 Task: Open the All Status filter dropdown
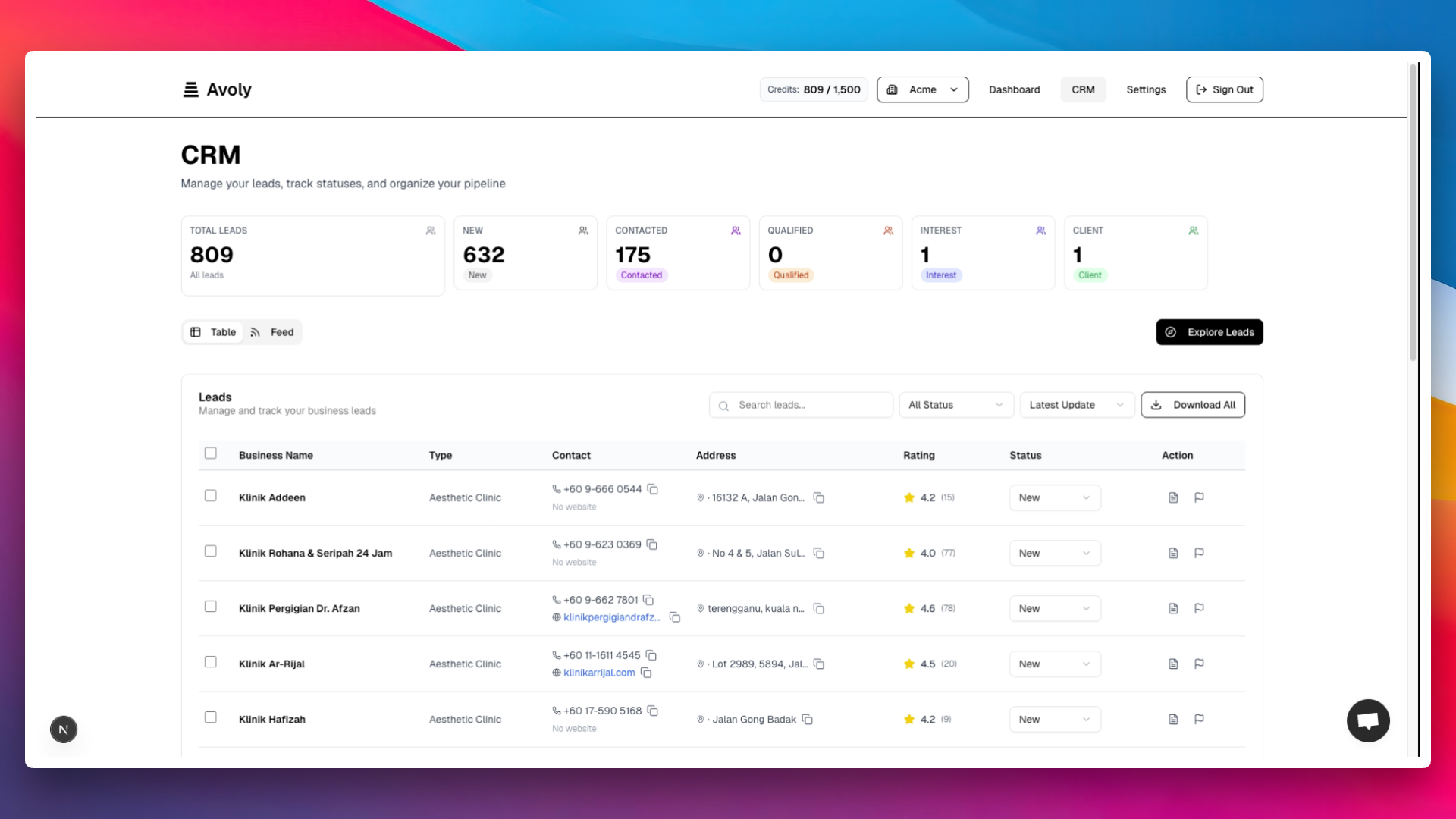click(955, 405)
